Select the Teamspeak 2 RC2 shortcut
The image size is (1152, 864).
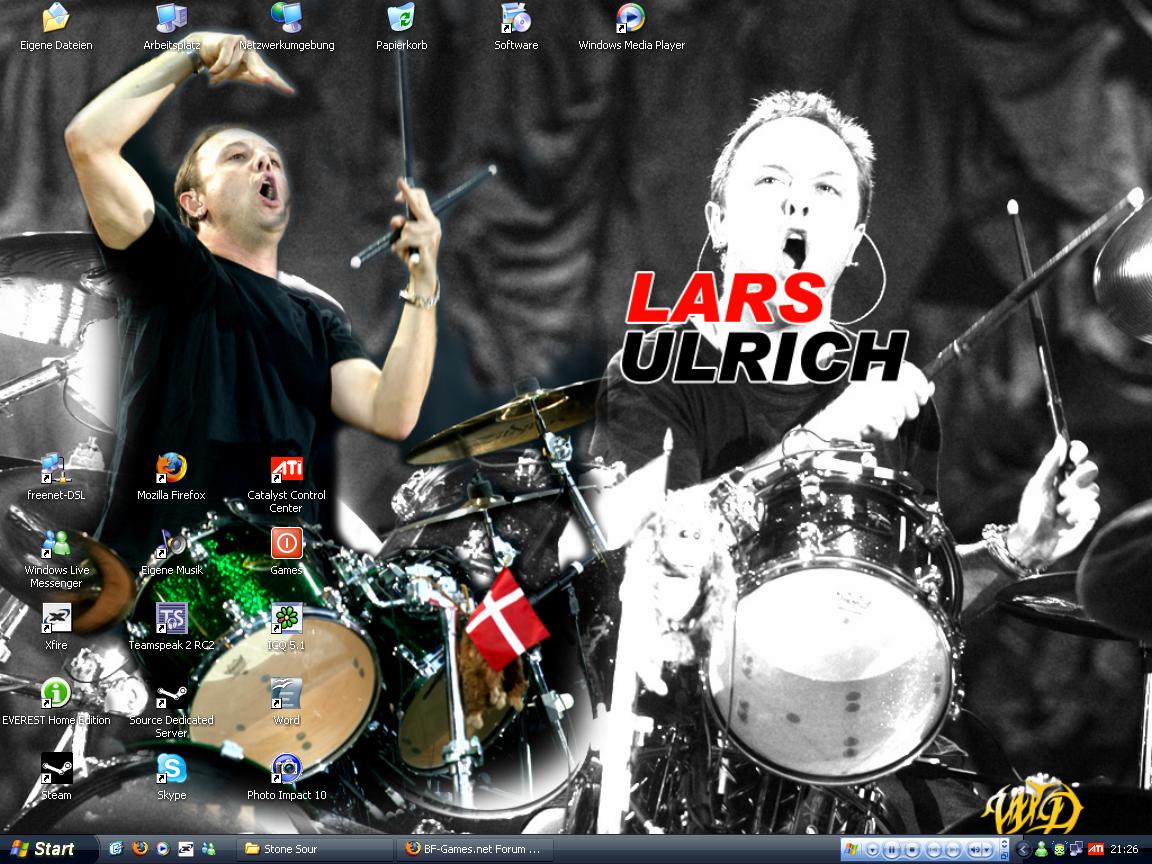pos(171,627)
